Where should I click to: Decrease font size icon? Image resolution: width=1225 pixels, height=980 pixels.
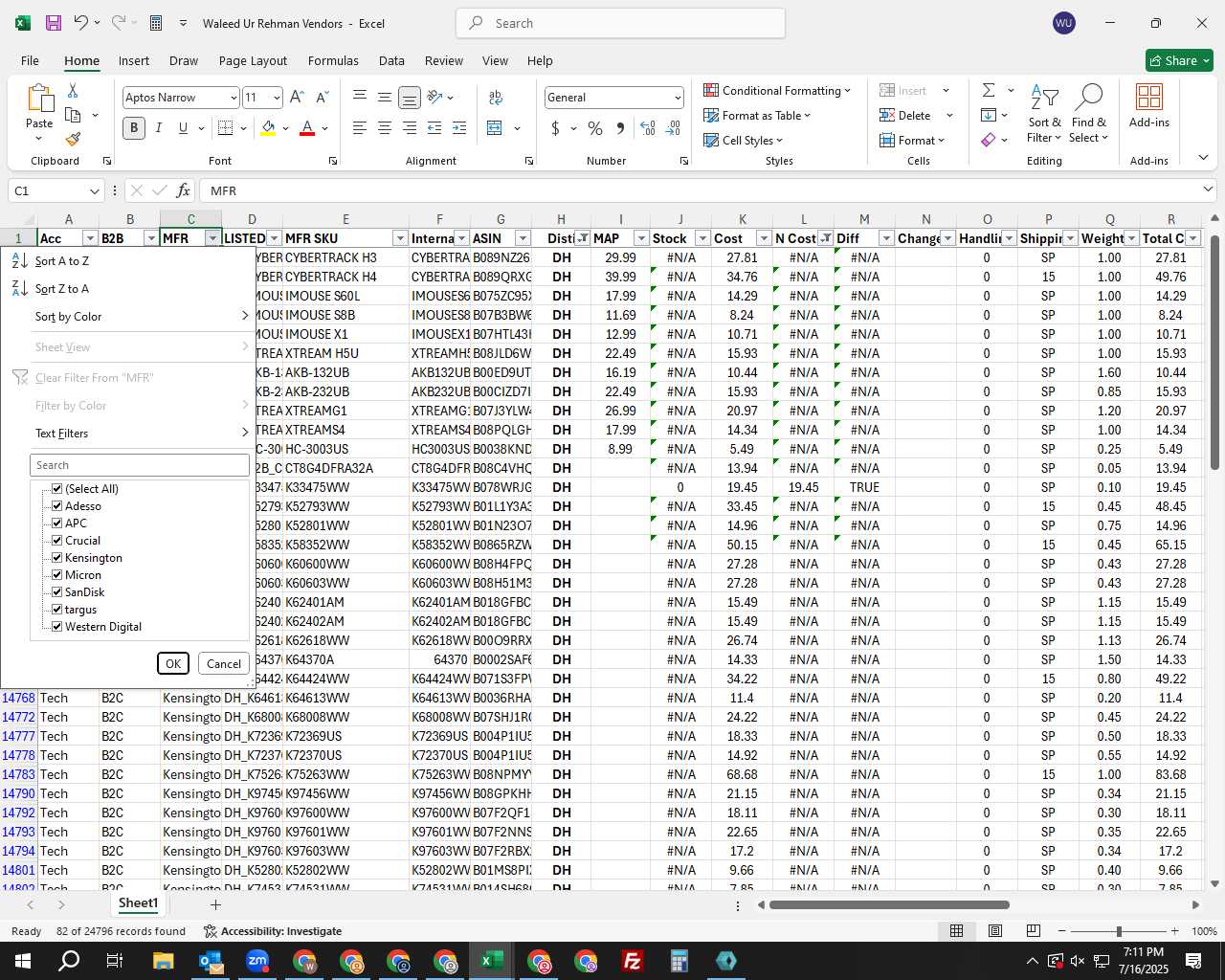tap(322, 97)
